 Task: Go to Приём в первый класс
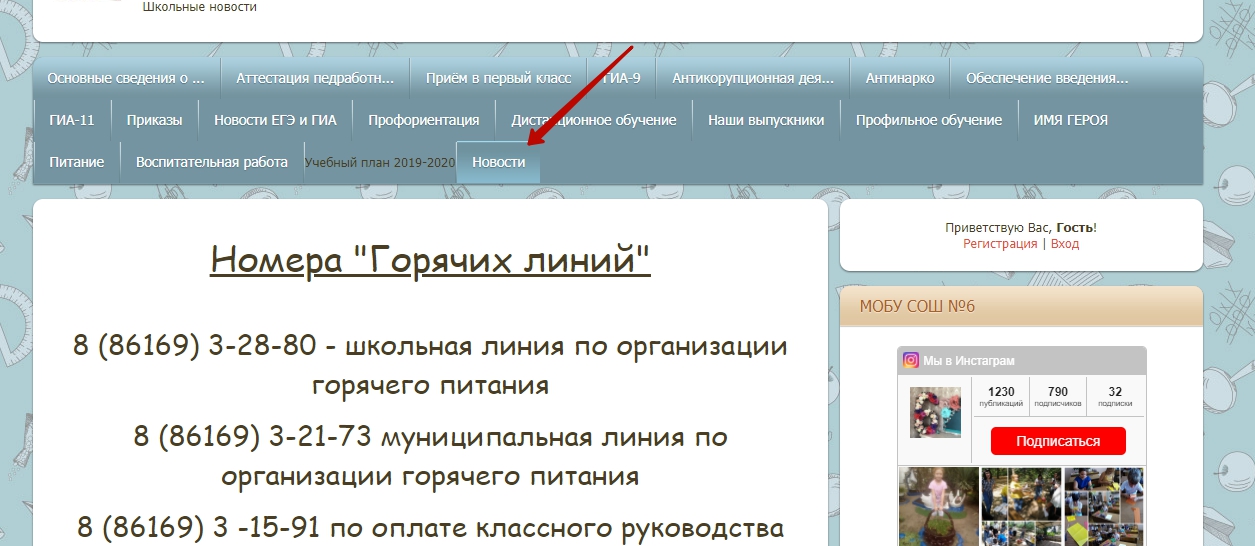pyautogui.click(x=498, y=78)
